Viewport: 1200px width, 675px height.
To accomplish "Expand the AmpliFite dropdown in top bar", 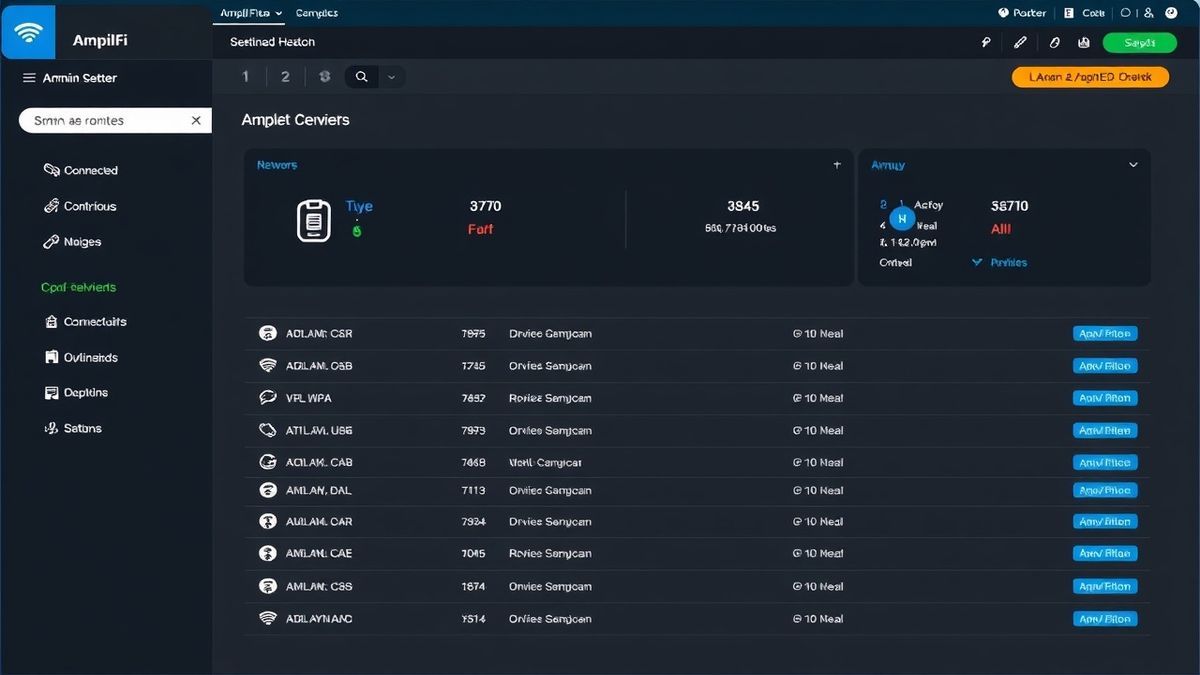I will coord(250,13).
